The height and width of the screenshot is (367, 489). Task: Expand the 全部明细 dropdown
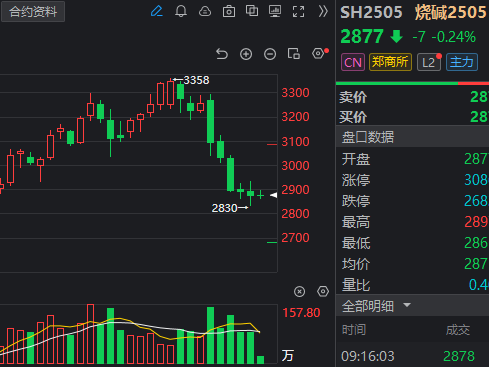(376, 306)
